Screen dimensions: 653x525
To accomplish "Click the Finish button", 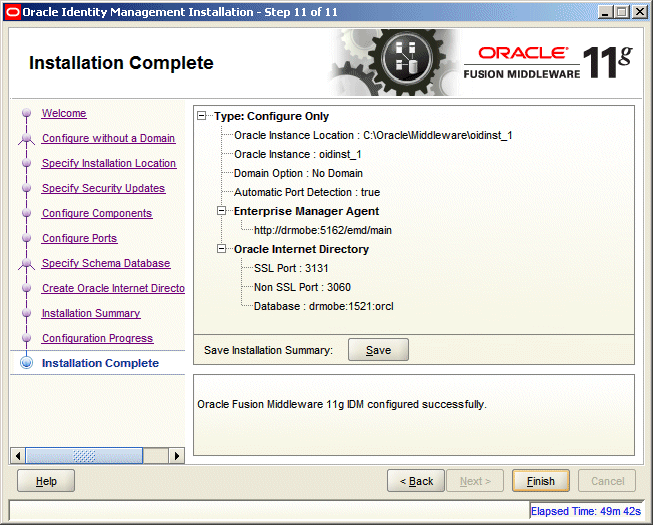I will coord(541,481).
